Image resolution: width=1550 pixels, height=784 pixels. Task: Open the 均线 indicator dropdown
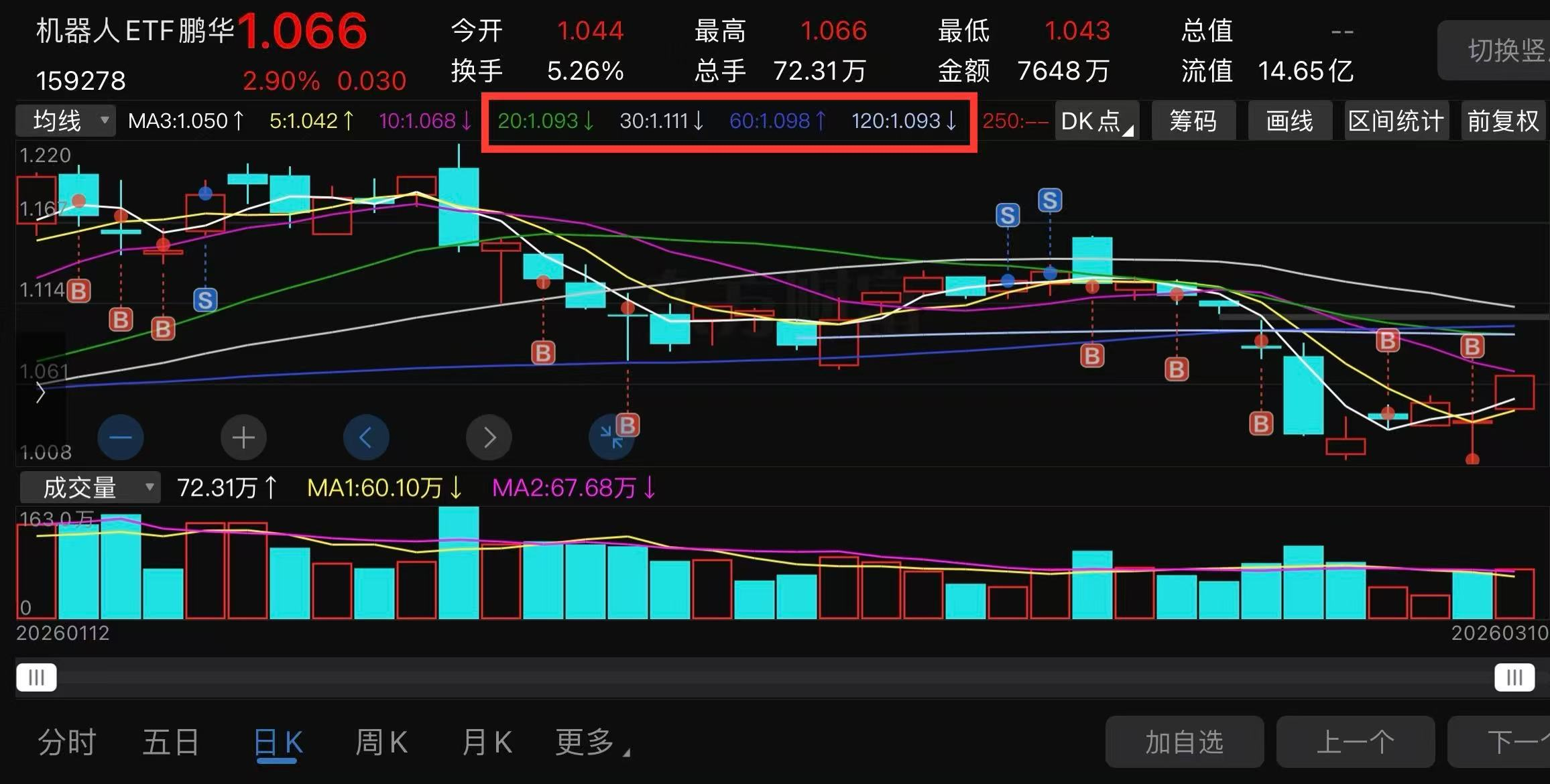[66, 121]
